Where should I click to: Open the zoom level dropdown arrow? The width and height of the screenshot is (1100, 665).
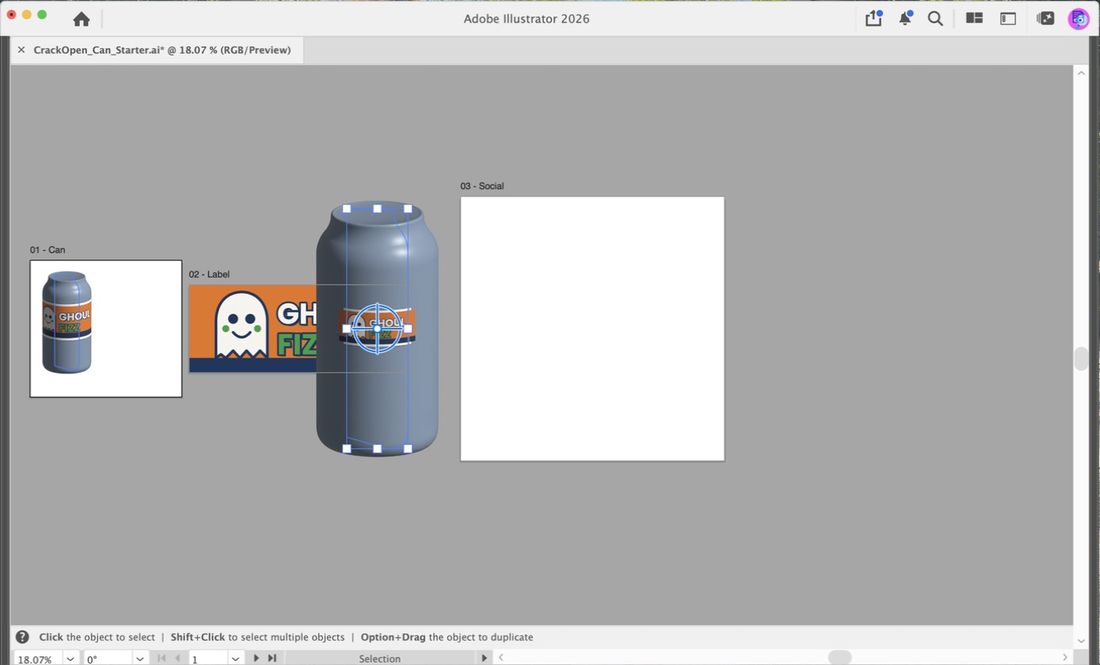70,659
